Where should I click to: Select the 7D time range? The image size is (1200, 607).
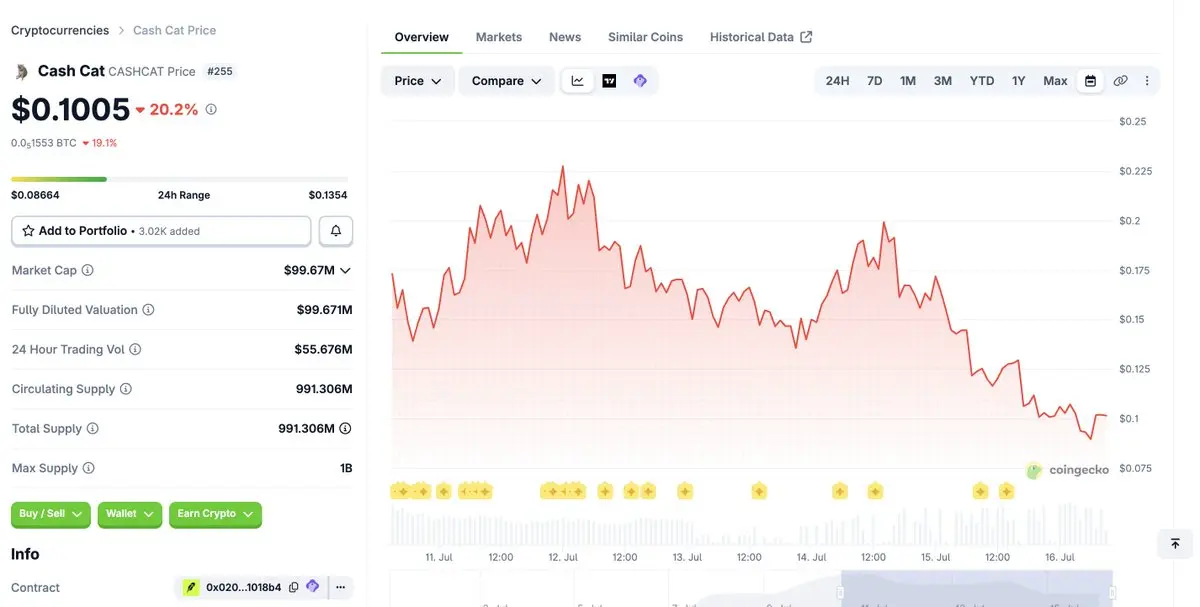(x=875, y=81)
